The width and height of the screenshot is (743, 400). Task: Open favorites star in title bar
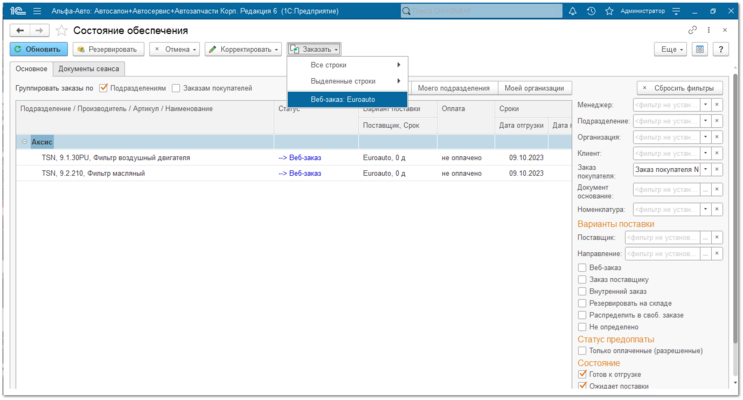609,11
